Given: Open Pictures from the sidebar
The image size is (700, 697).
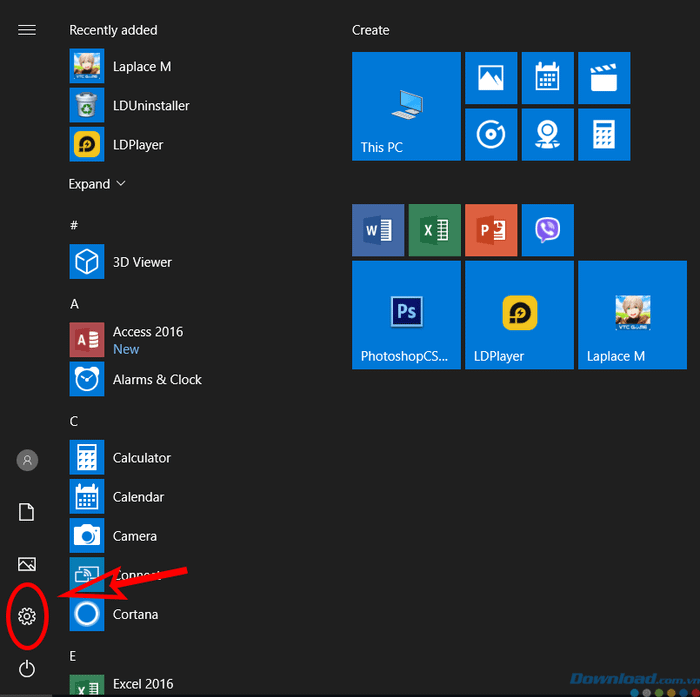Looking at the screenshot, I should pyautogui.click(x=27, y=564).
